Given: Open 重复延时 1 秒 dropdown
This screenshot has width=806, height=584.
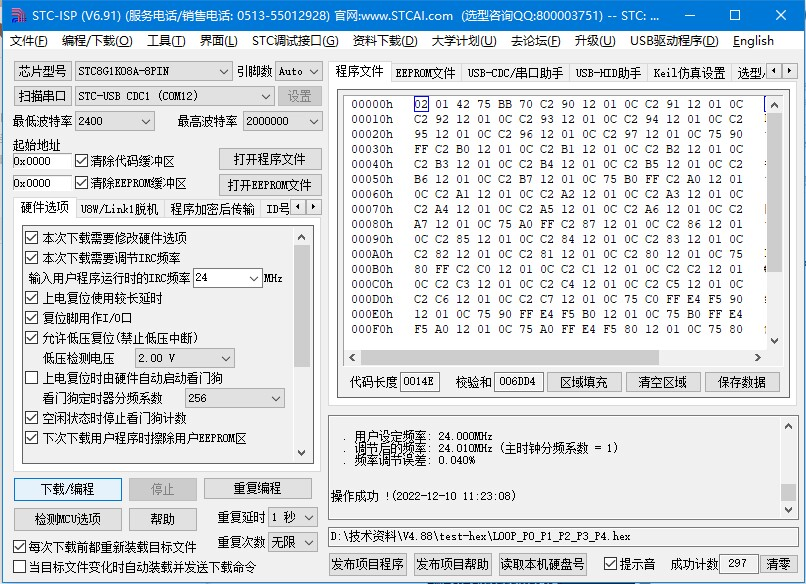Looking at the screenshot, I should pyautogui.click(x=292, y=517).
